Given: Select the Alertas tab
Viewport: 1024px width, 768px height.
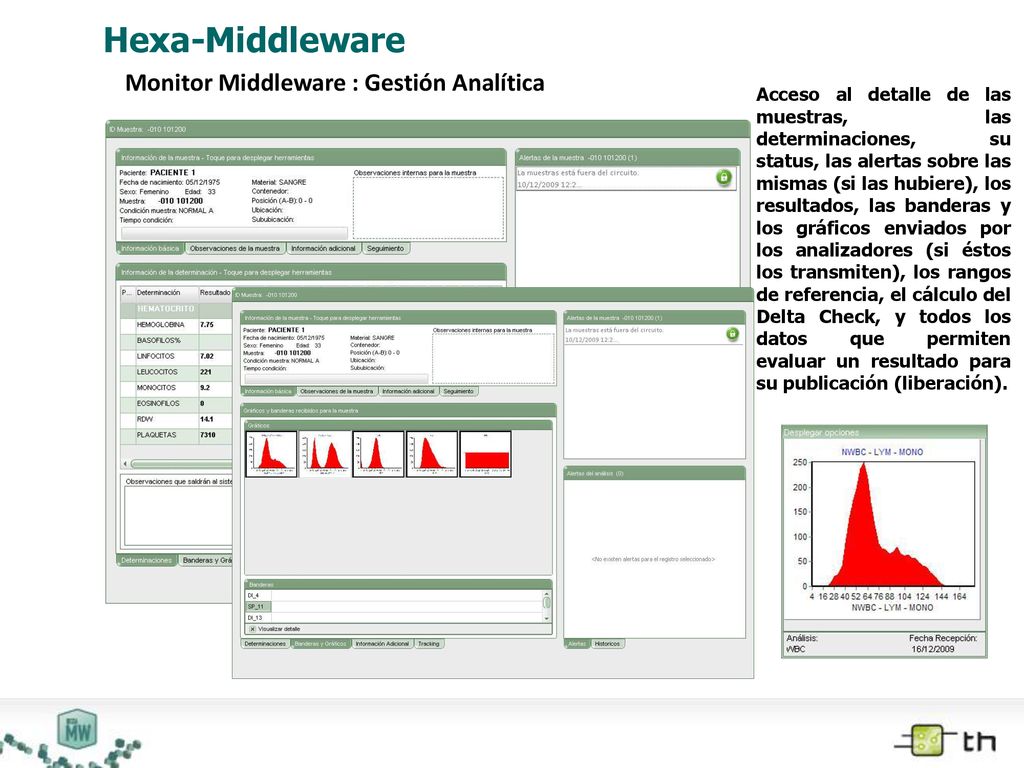Looking at the screenshot, I should (577, 644).
